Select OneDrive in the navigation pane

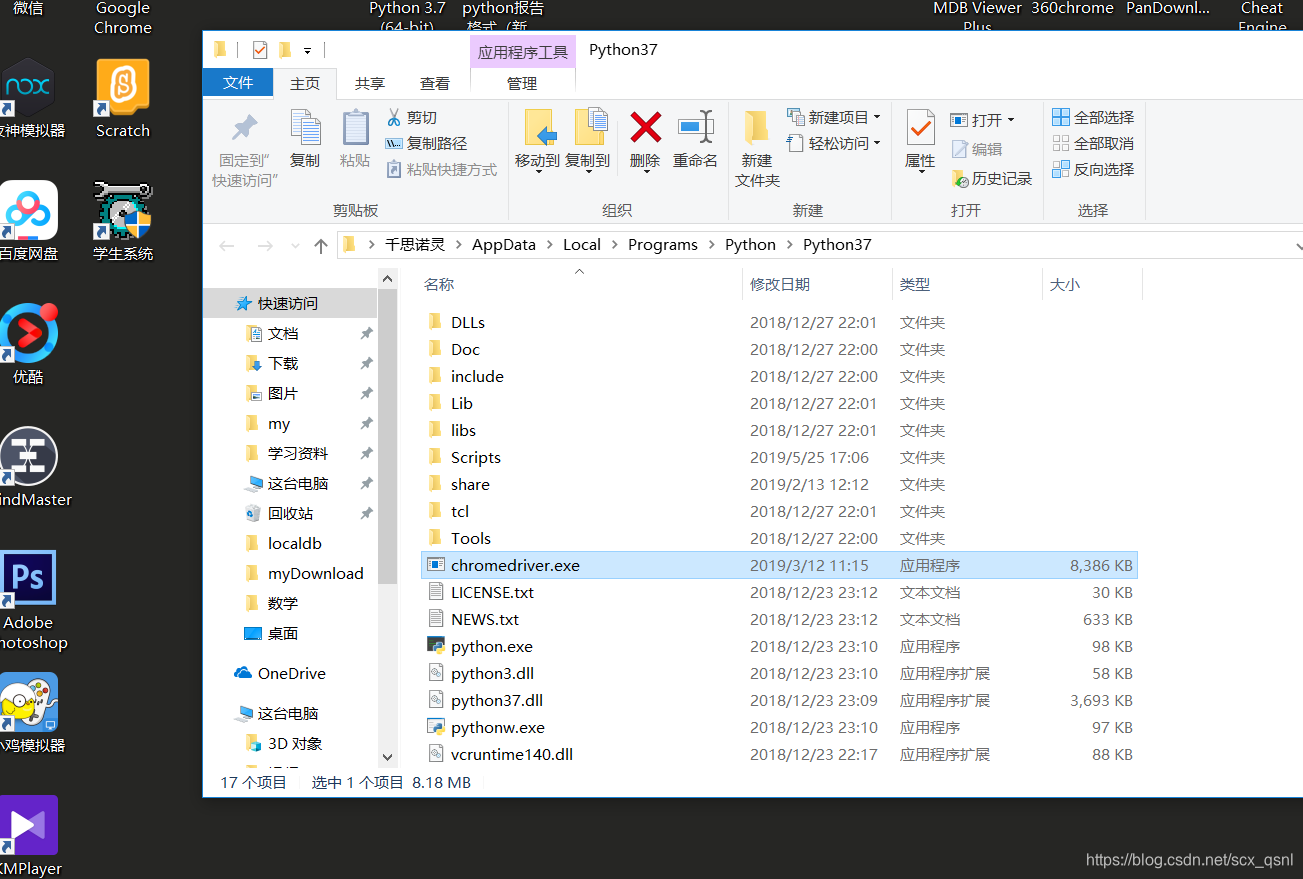pyautogui.click(x=291, y=673)
